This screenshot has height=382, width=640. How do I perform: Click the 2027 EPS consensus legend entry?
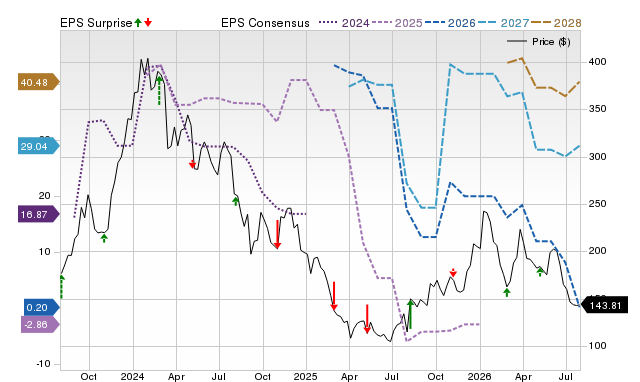pos(503,23)
